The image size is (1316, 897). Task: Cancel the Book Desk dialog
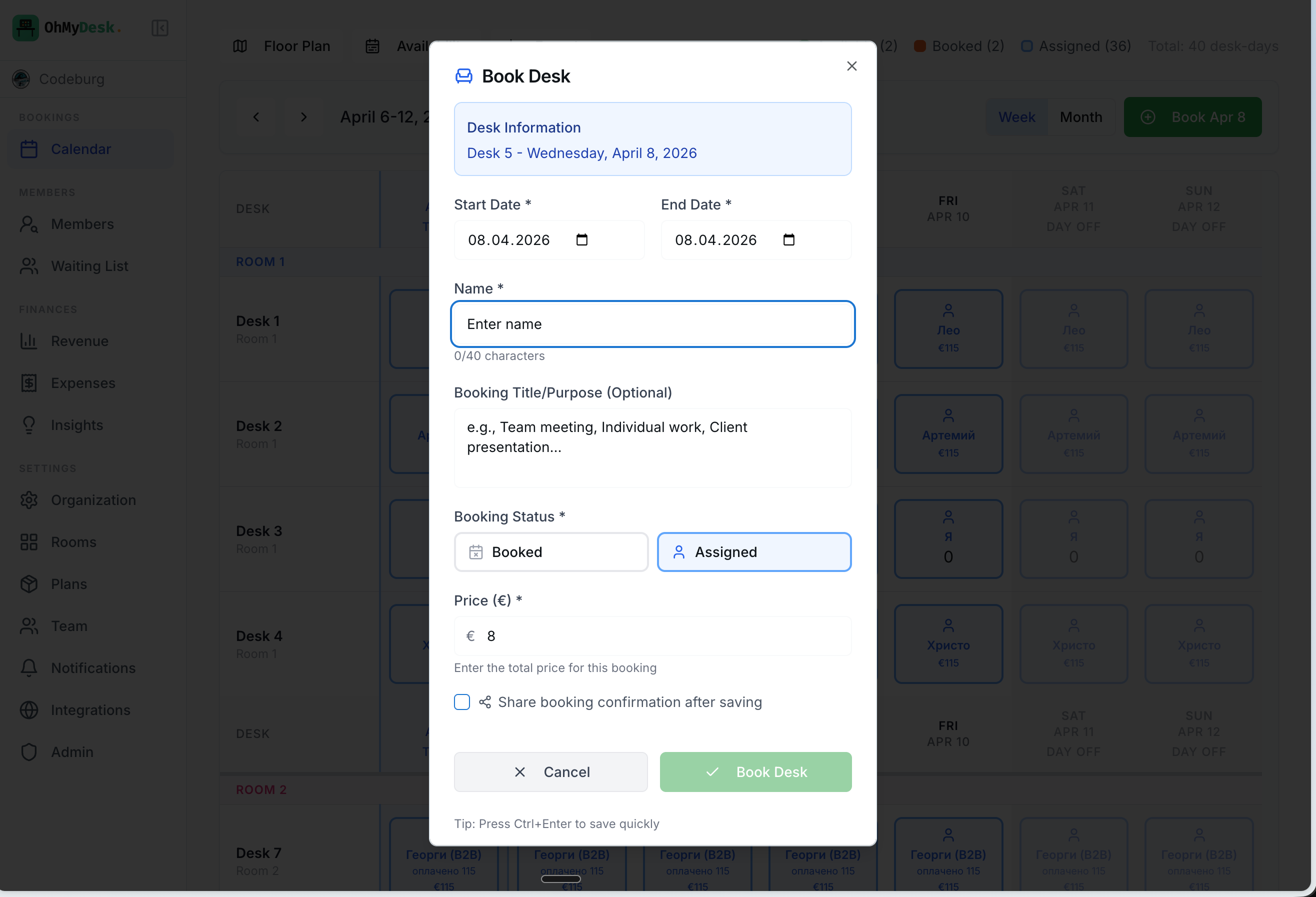(550, 772)
